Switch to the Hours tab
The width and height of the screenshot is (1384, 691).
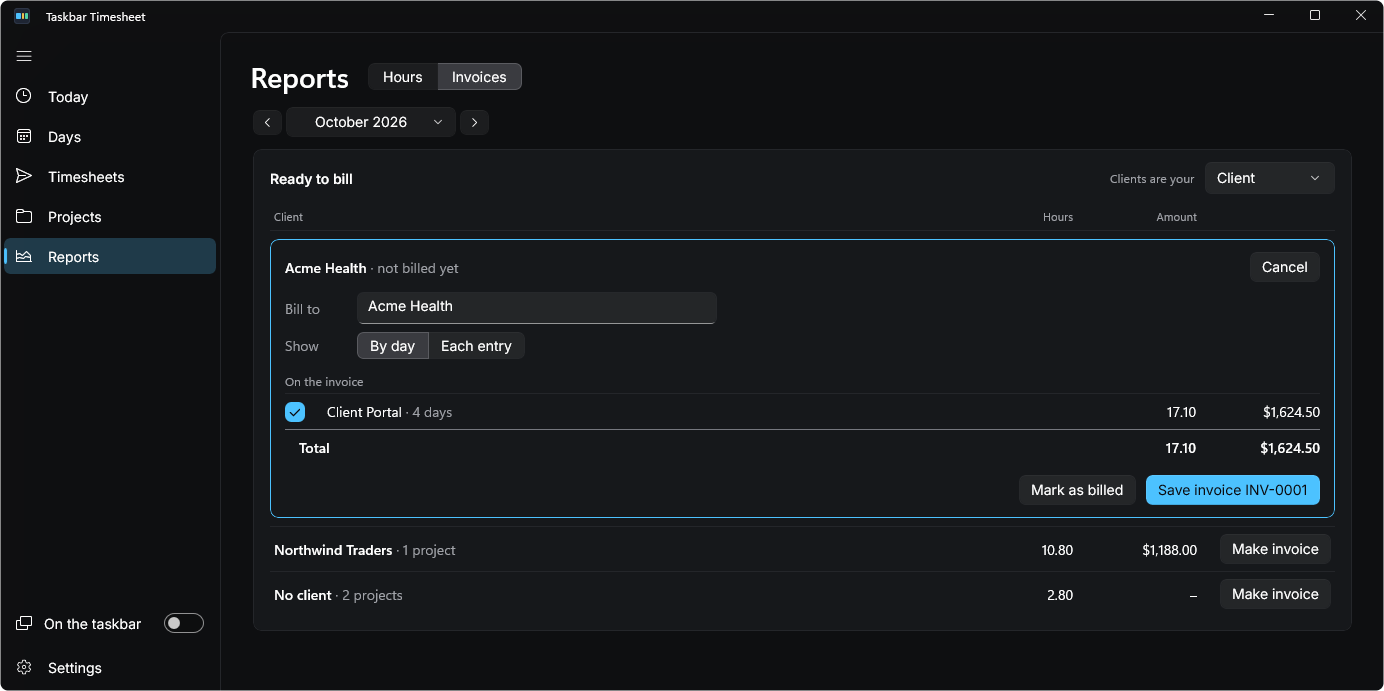pyautogui.click(x=403, y=77)
